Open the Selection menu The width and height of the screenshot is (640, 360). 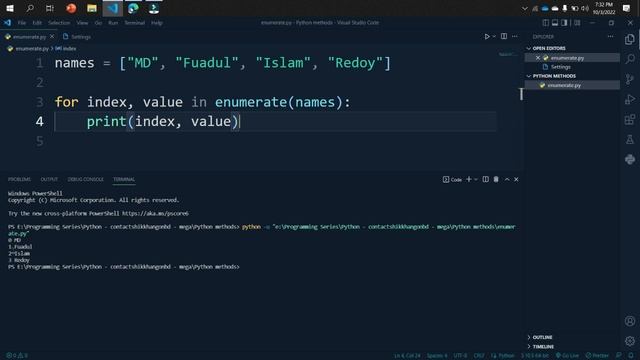tap(59, 23)
